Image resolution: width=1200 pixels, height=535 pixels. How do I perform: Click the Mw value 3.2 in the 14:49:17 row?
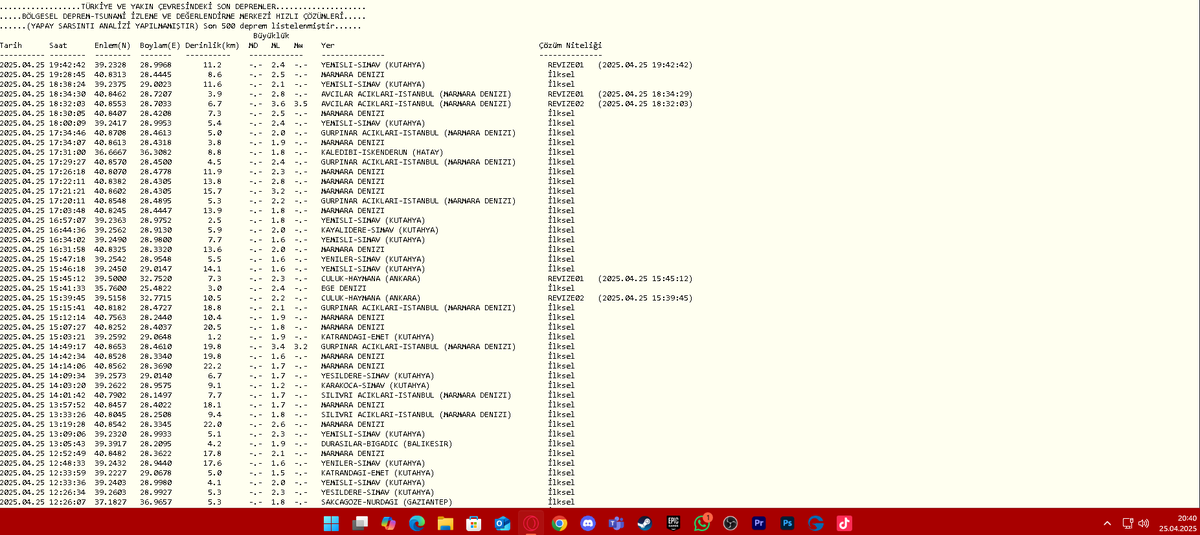point(299,347)
